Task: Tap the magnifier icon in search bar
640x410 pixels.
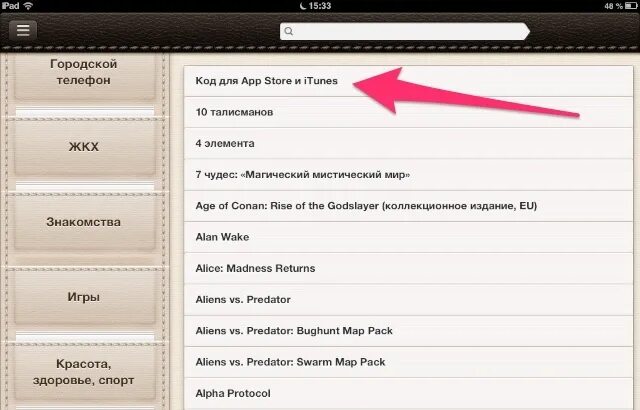Action: (289, 31)
